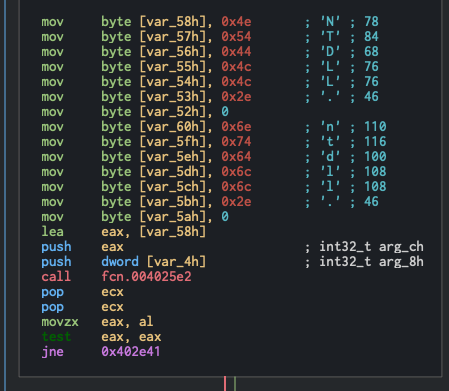Screen dimensions: 449x391
Task: Select the 0x74 immediate value
Action: [236, 142]
